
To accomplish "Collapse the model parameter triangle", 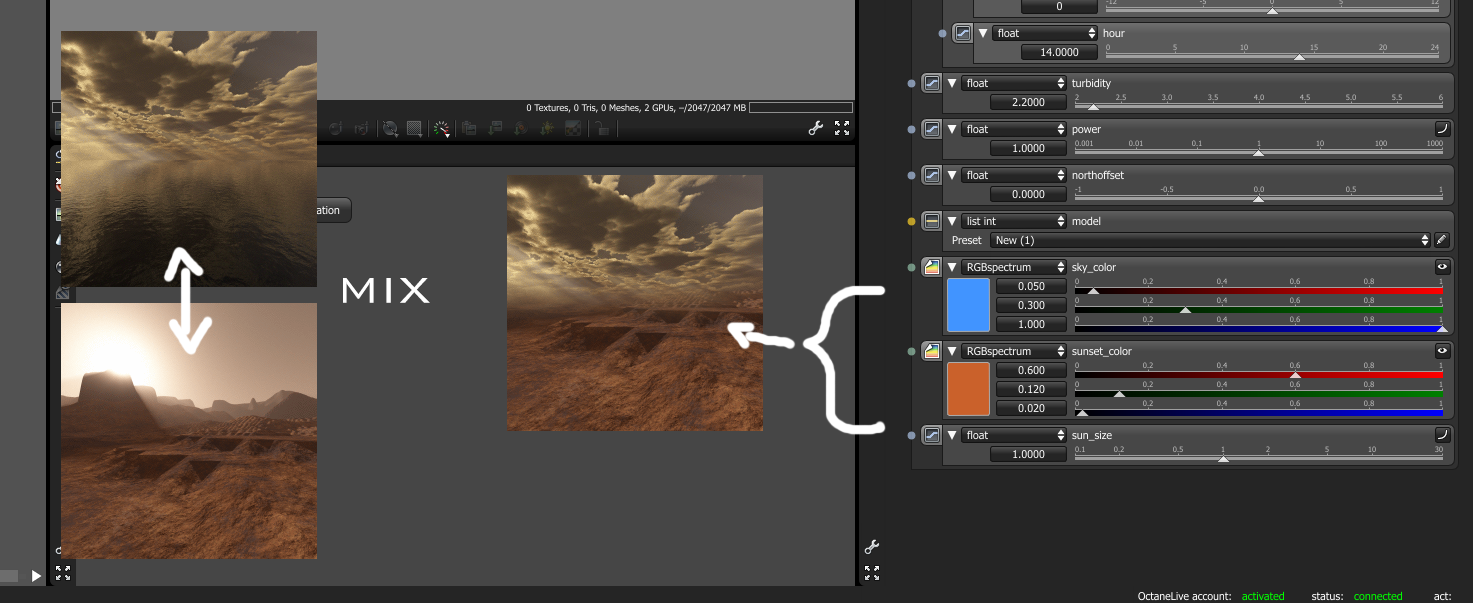I will pyautogui.click(x=952, y=221).
